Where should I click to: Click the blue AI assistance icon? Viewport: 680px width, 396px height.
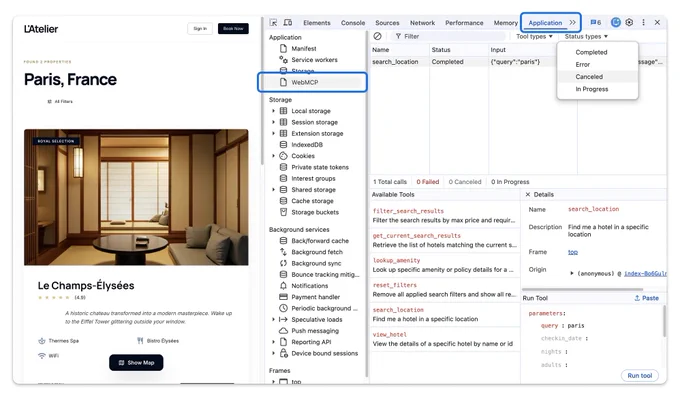tap(615, 22)
